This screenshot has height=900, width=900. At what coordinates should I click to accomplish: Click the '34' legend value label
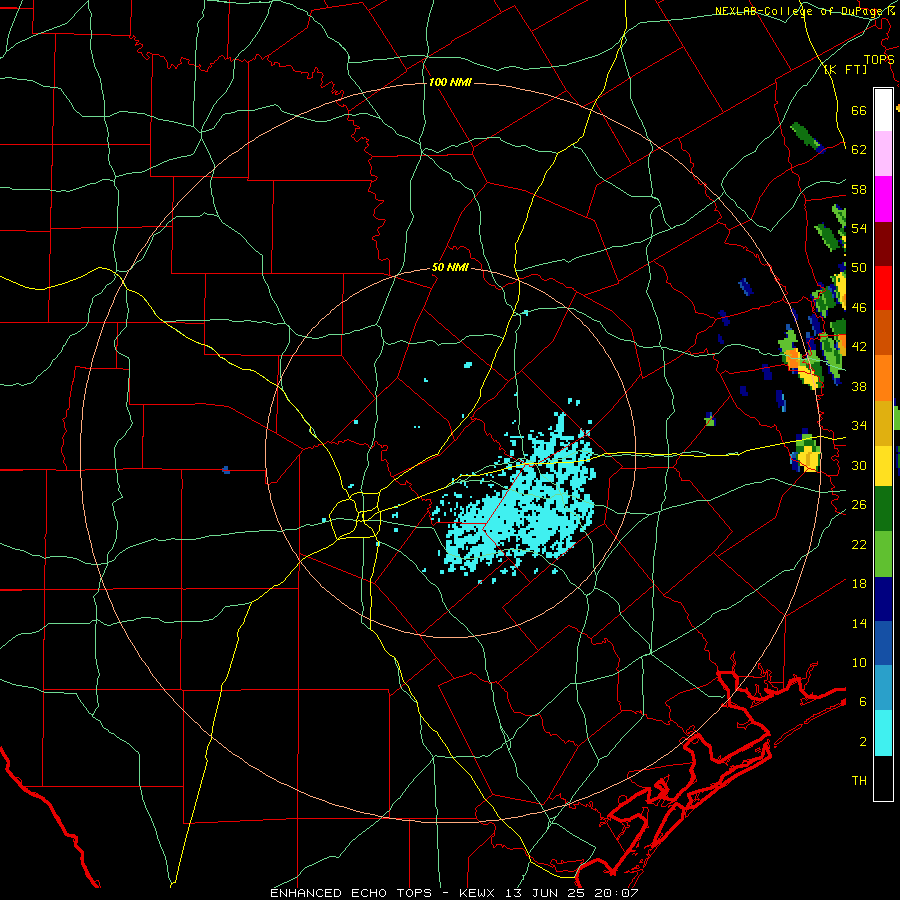(x=859, y=426)
